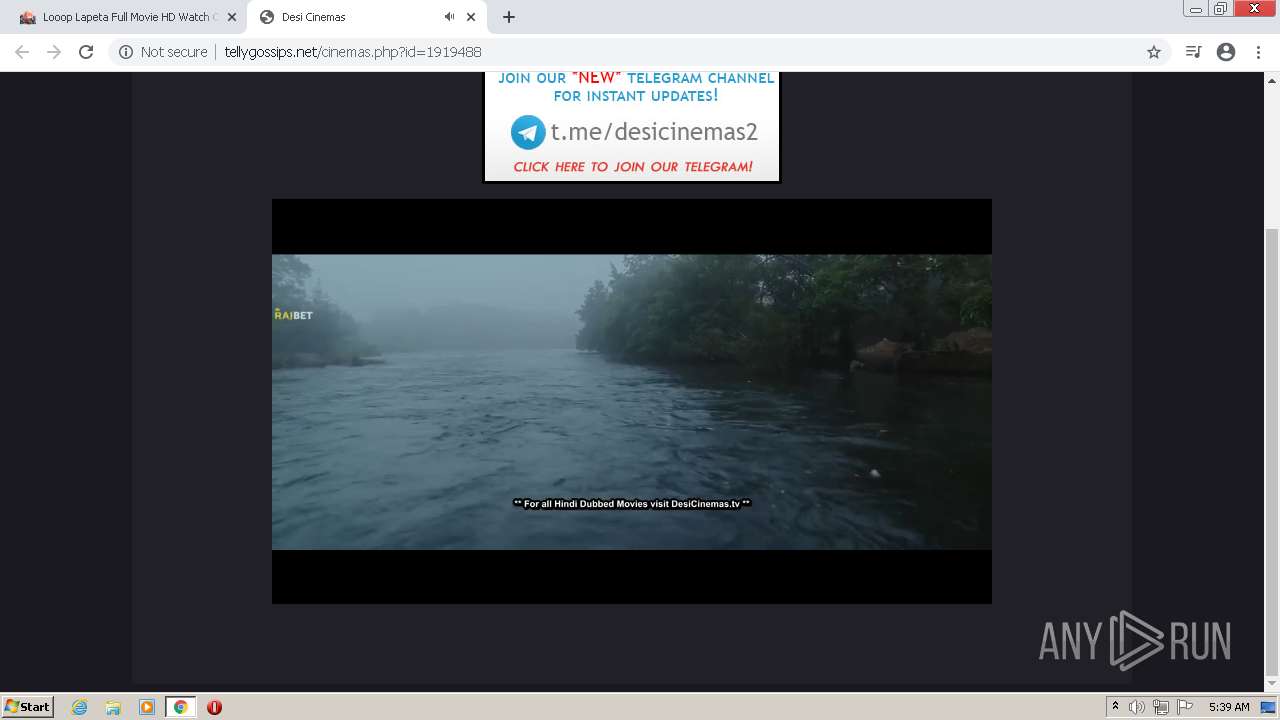The image size is (1280, 720).
Task: Open the media controls button in toolbar
Action: click(1193, 52)
